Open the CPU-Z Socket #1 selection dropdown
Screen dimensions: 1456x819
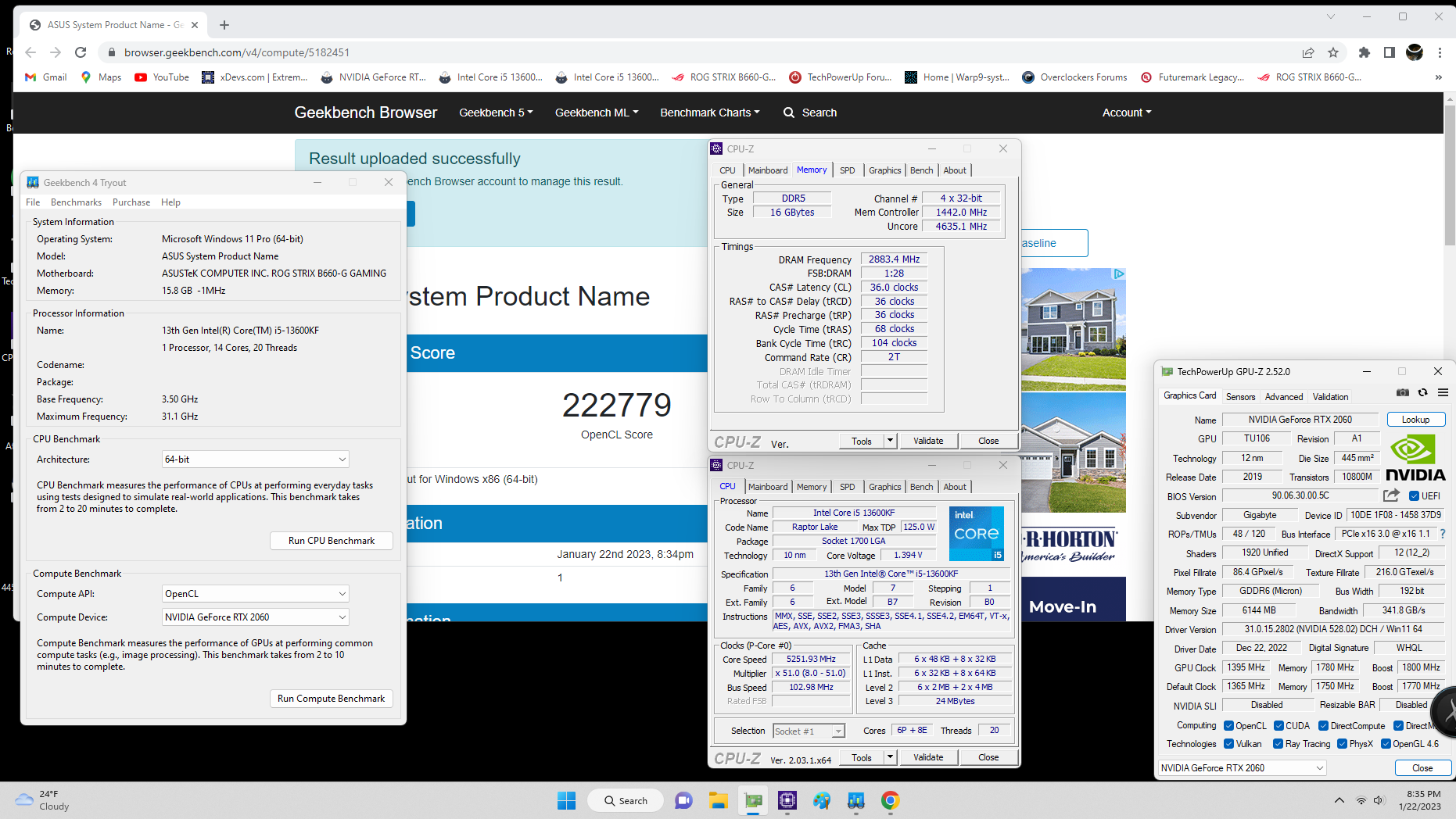[x=809, y=731]
